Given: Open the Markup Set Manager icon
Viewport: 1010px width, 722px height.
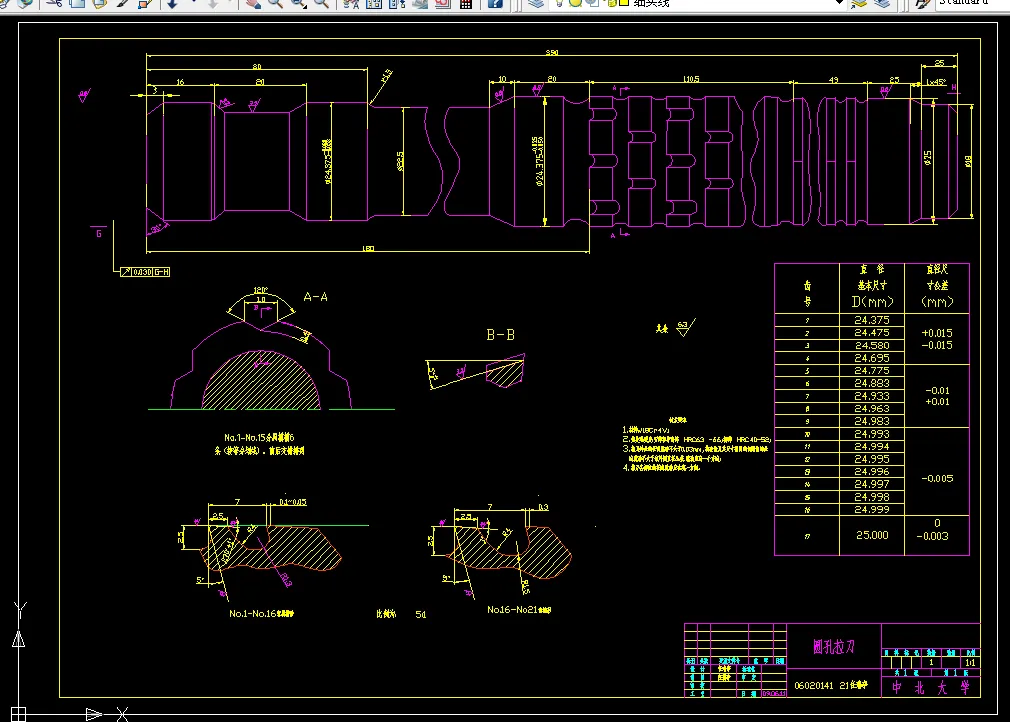Looking at the screenshot, I should tap(443, 3).
